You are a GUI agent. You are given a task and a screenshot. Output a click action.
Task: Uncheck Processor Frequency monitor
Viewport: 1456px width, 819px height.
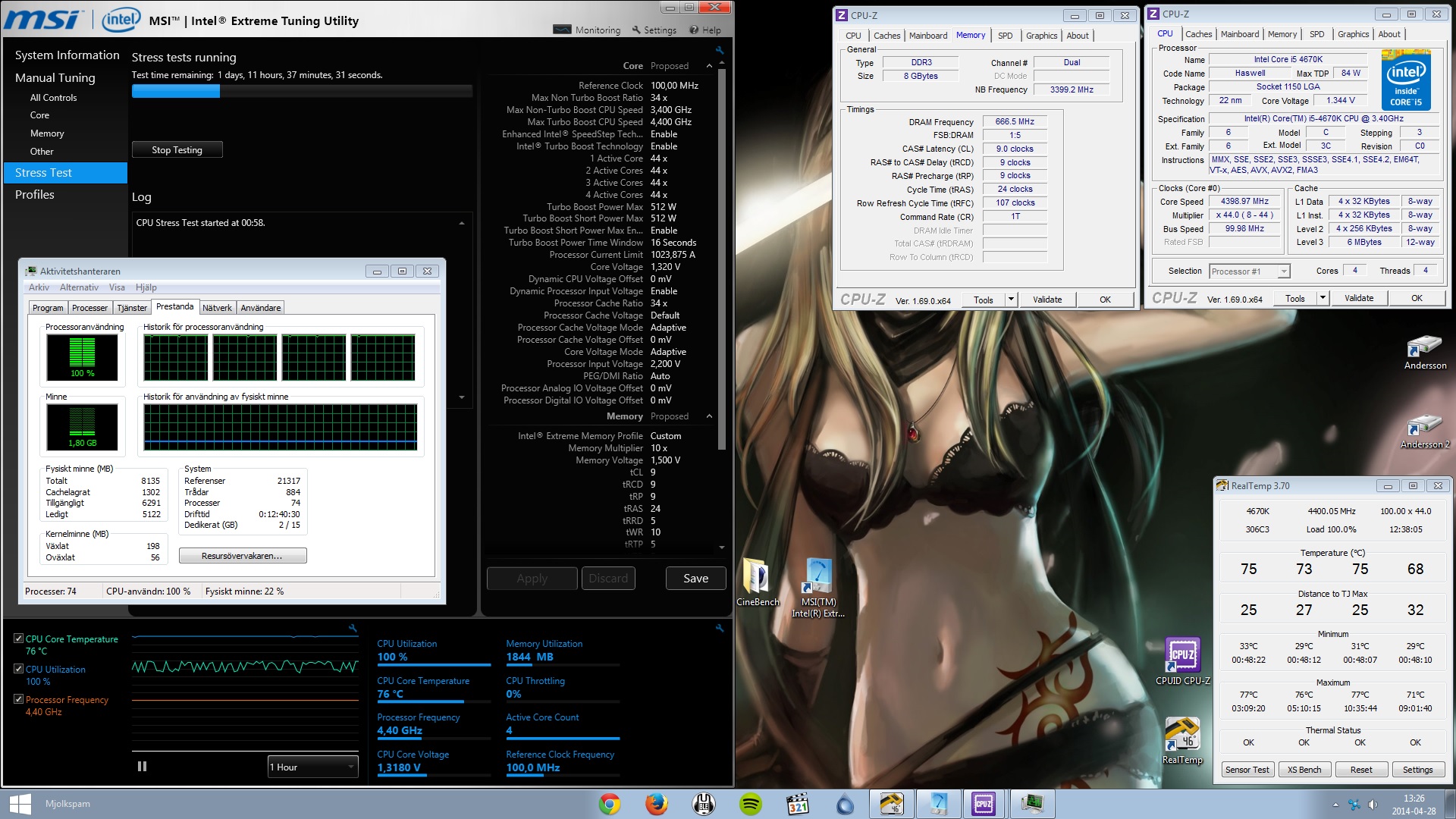point(18,699)
